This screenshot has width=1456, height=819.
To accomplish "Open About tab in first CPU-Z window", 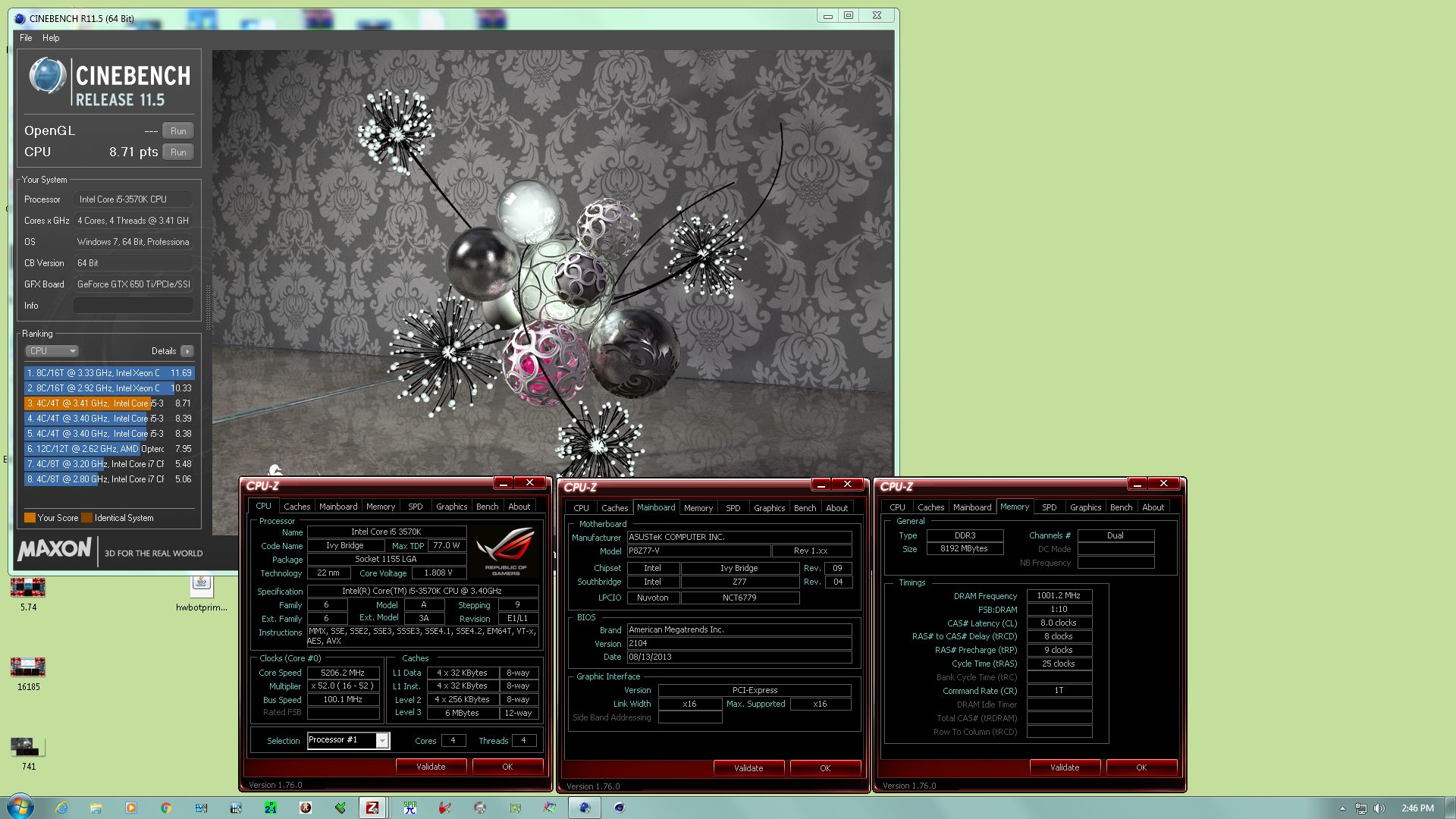I will pyautogui.click(x=519, y=507).
